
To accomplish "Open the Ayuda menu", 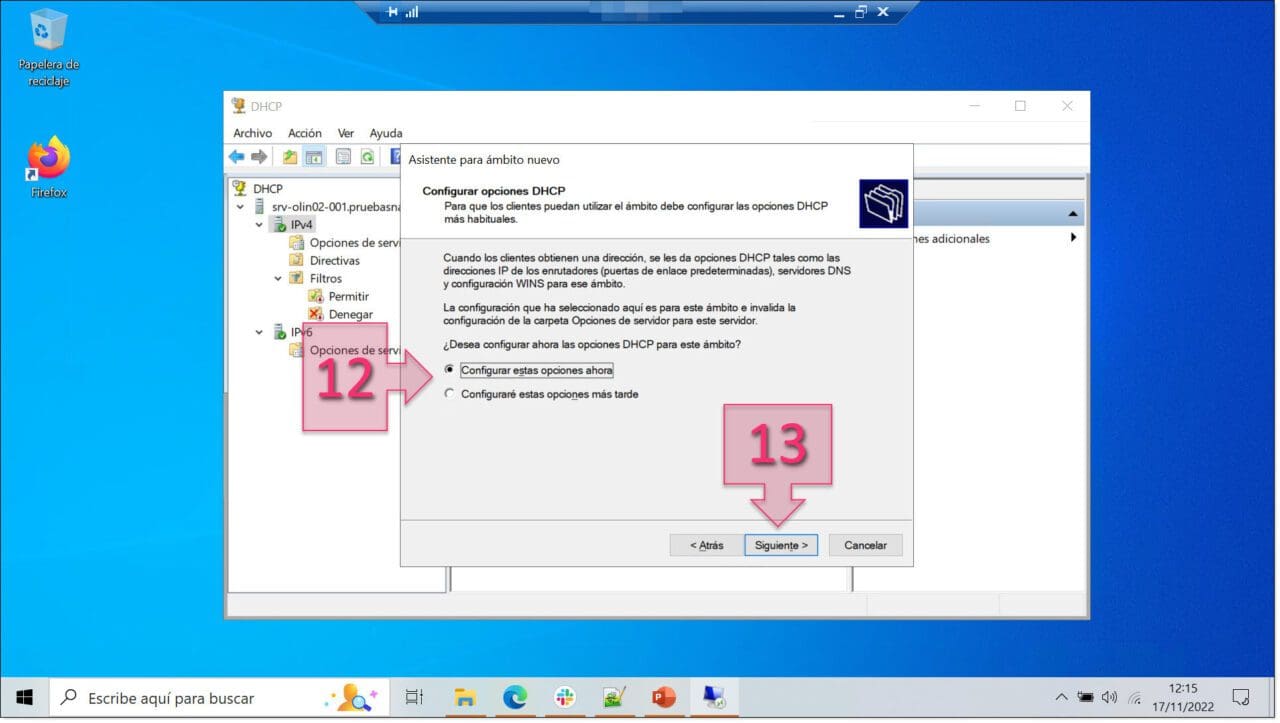I will [385, 133].
